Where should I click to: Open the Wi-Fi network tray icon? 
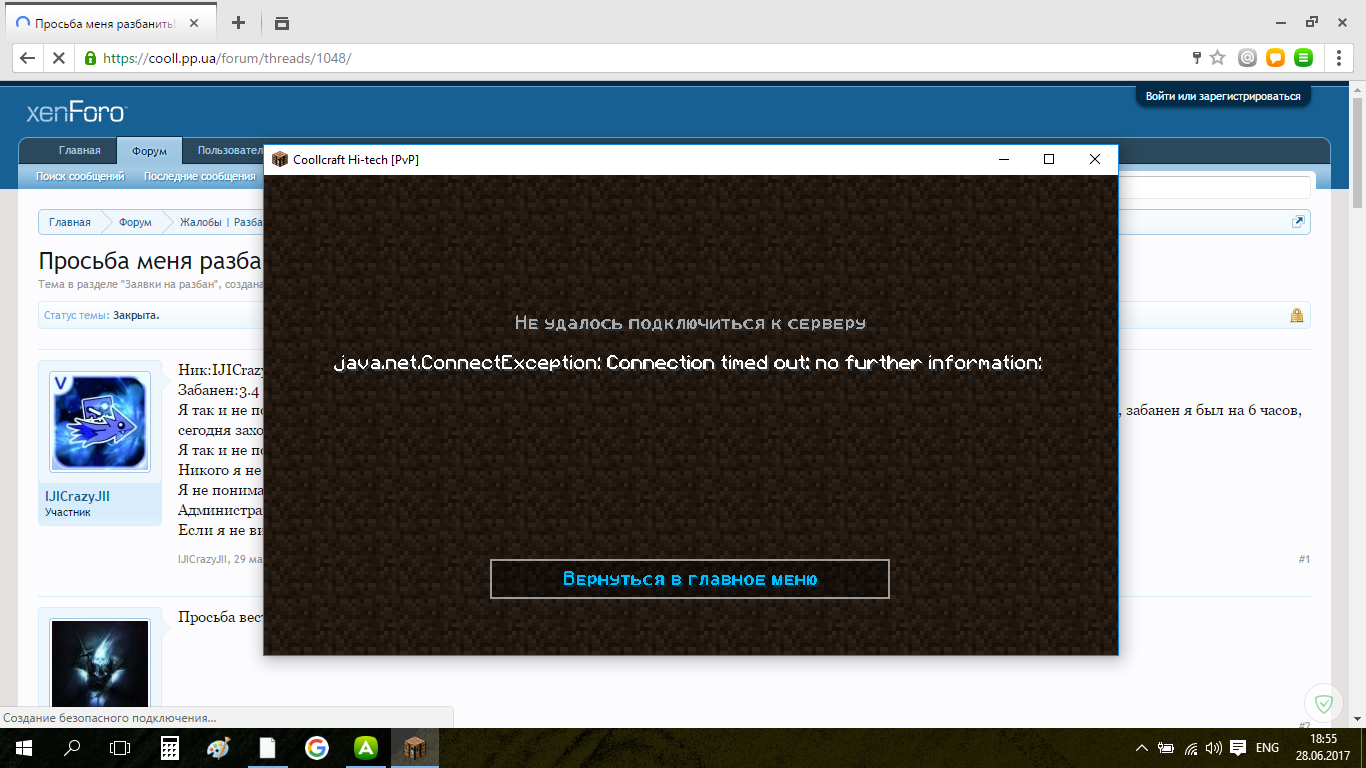tap(1191, 748)
